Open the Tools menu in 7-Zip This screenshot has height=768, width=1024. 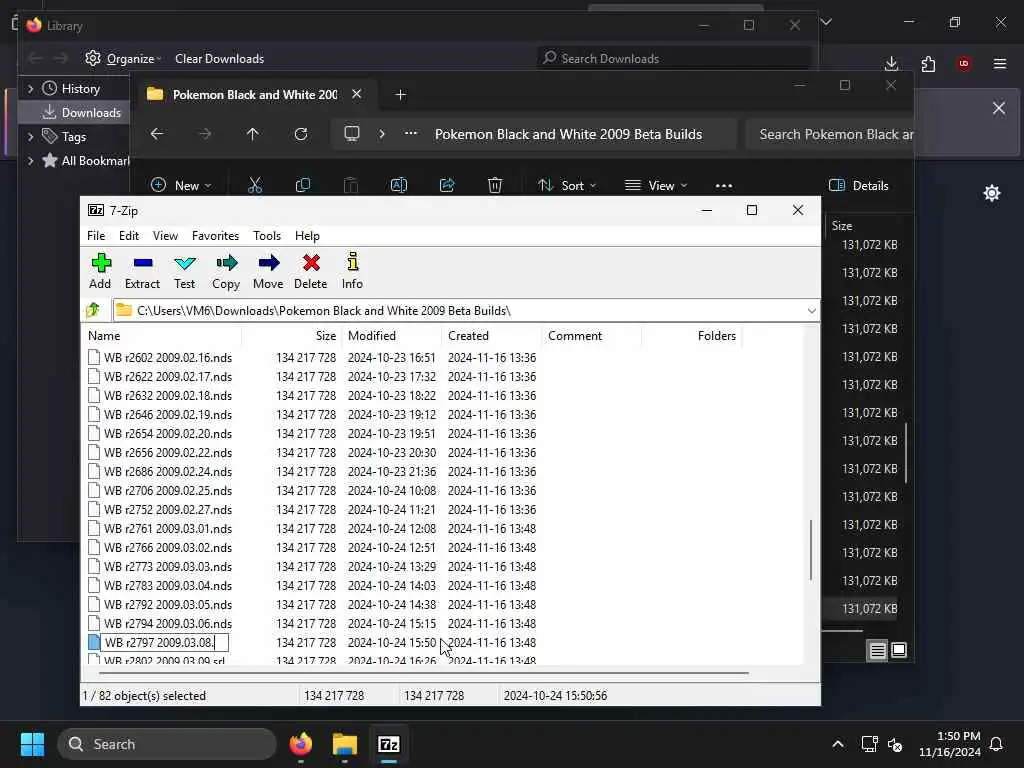267,236
